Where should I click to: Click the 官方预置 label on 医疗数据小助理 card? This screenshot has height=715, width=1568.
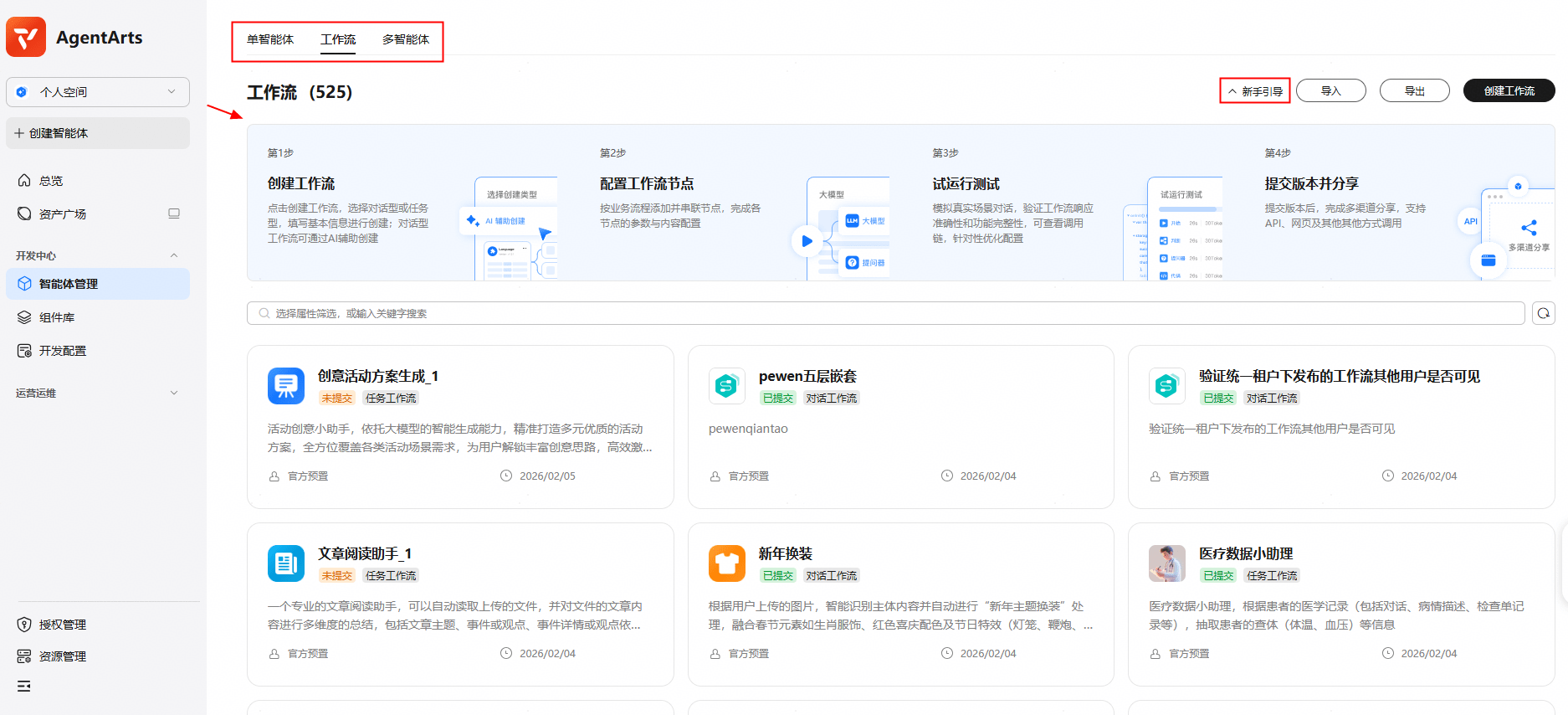point(1189,654)
